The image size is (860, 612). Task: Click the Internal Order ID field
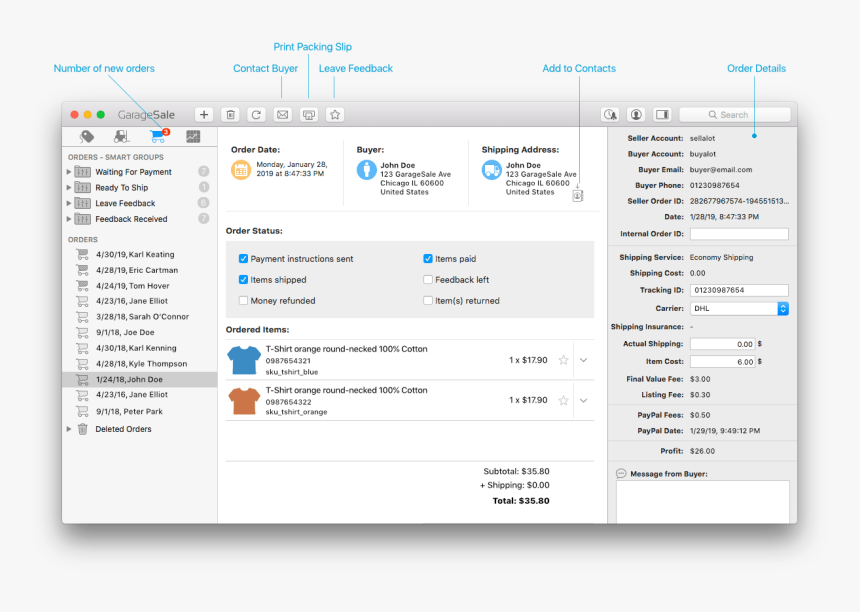click(740, 234)
